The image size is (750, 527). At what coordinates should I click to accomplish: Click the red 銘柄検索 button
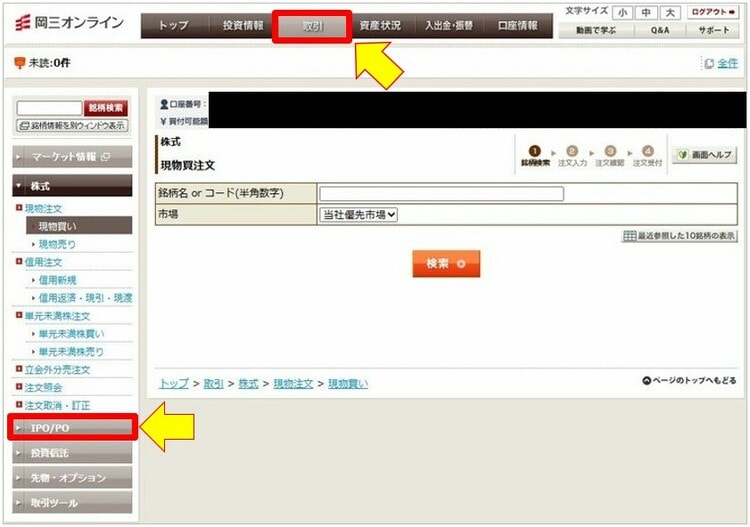point(106,108)
